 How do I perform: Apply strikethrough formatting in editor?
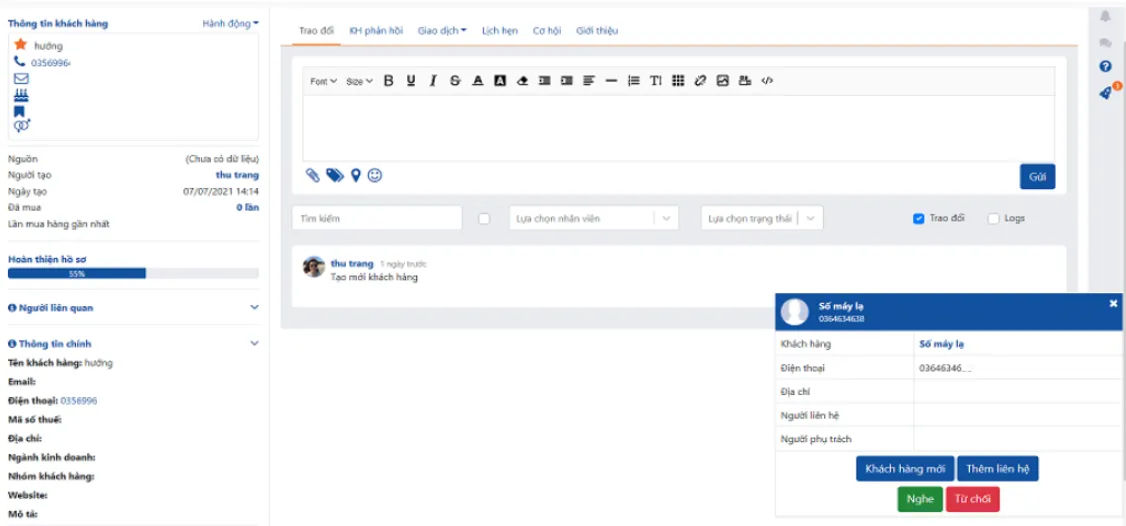[455, 81]
